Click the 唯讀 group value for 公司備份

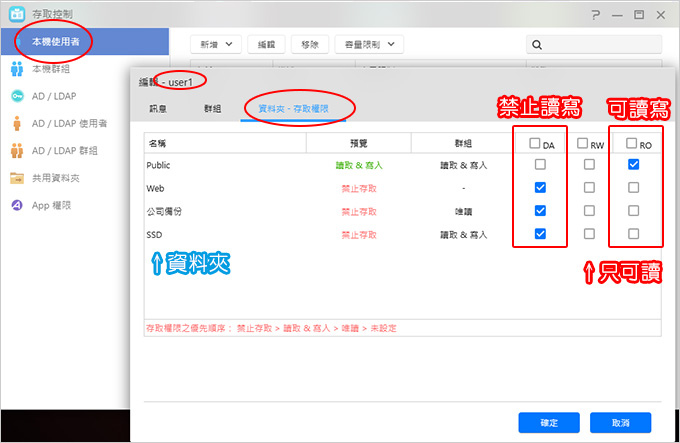click(x=463, y=212)
